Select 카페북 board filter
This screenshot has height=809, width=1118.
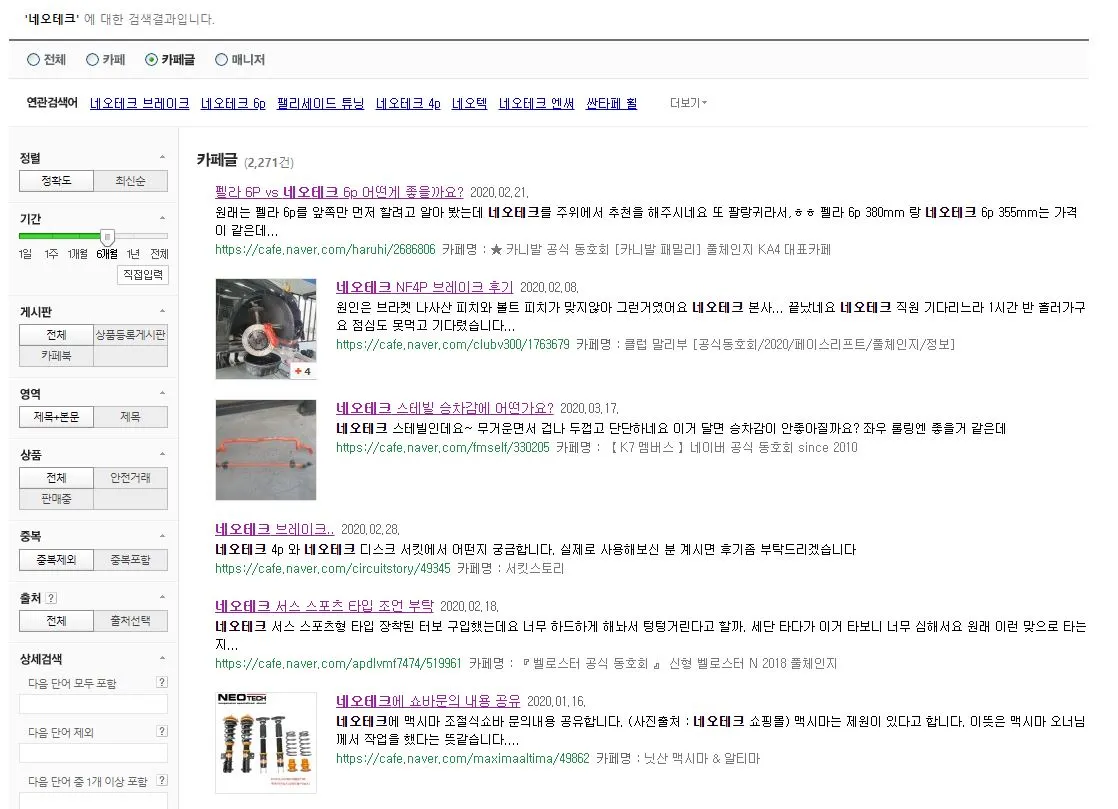pos(56,356)
